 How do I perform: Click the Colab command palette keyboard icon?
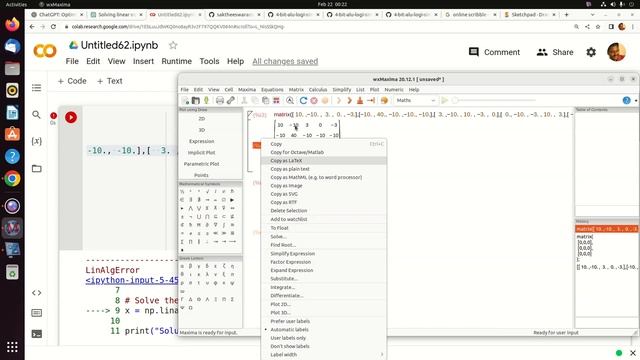(36, 313)
